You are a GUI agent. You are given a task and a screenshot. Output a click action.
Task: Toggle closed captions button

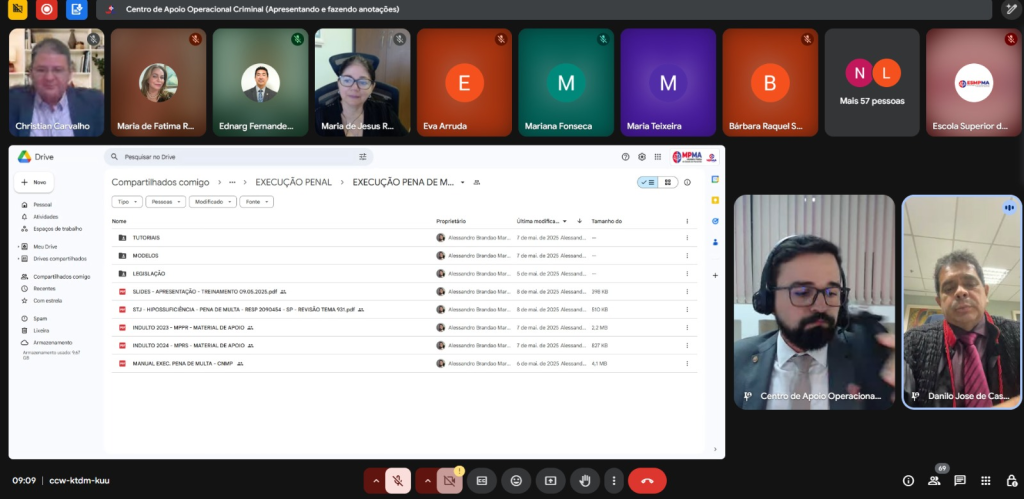(x=482, y=480)
